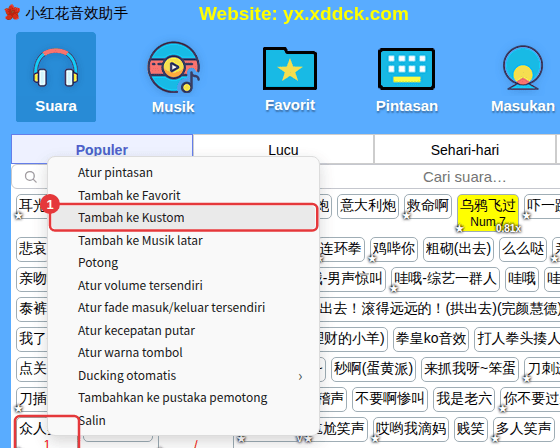This screenshot has height=448, width=560.
Task: Play the 不要啊惨叫 sound button
Action: click(x=390, y=398)
